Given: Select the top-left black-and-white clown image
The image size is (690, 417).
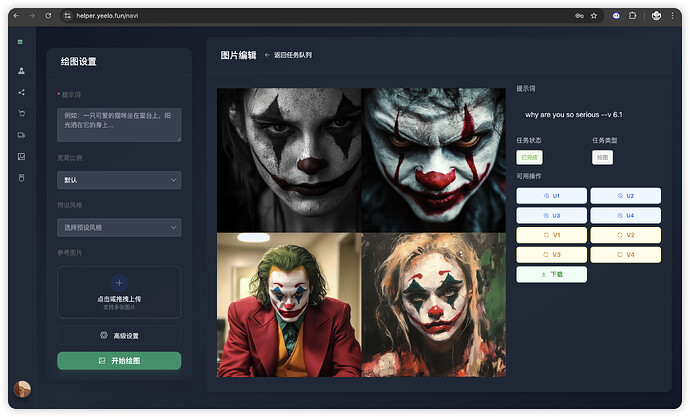Looking at the screenshot, I should coord(289,160).
